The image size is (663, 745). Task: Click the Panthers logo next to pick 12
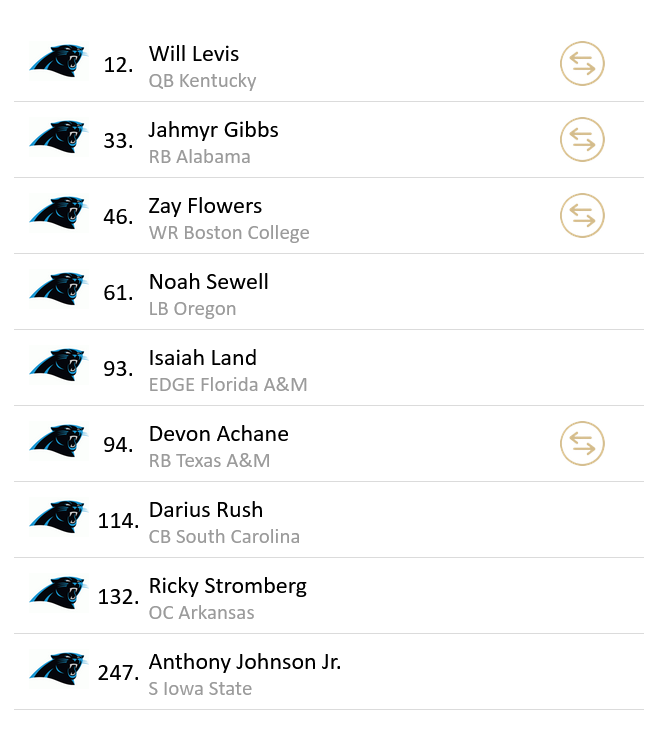click(x=58, y=63)
